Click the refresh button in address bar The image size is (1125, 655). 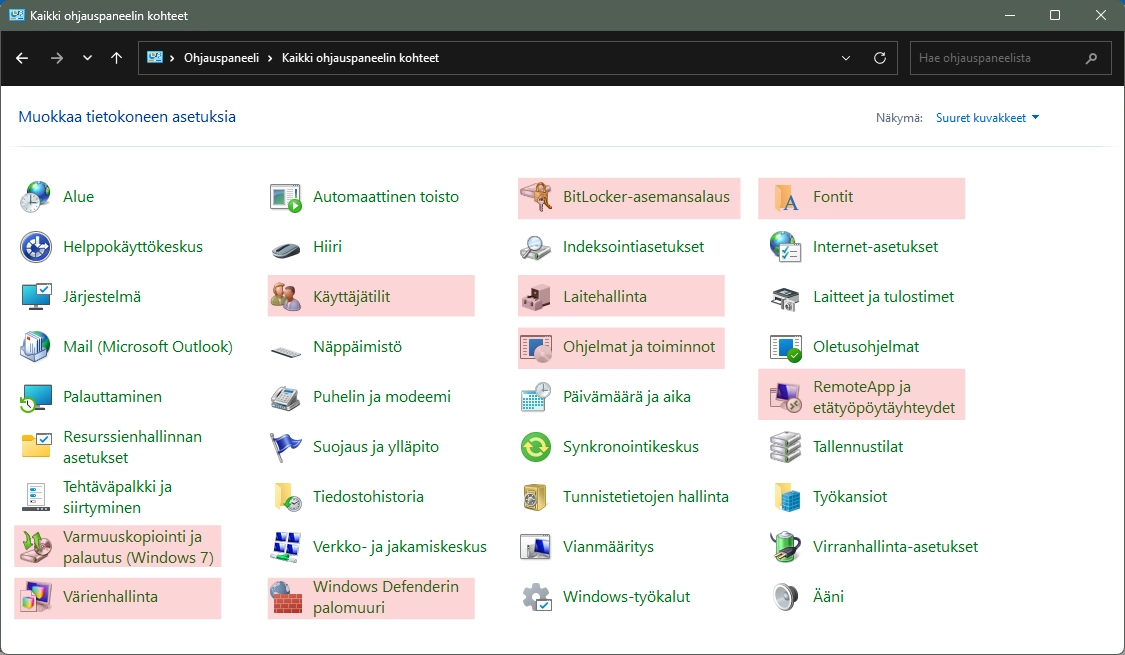(880, 58)
